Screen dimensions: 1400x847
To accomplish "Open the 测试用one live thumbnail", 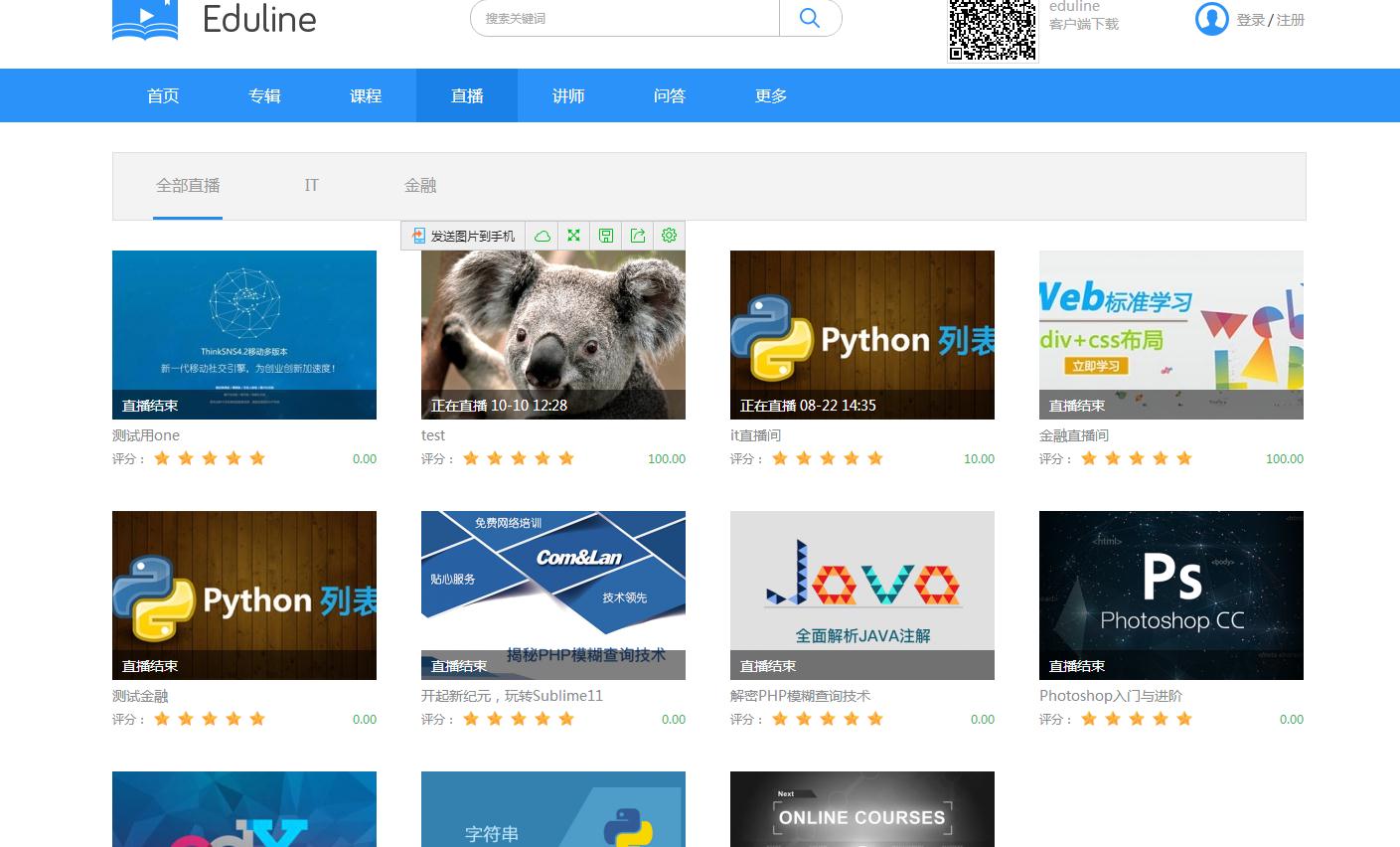I will click(244, 335).
